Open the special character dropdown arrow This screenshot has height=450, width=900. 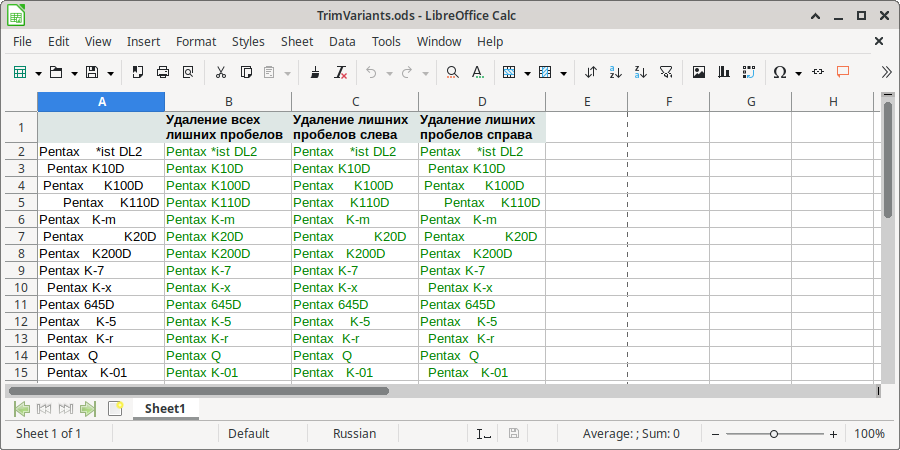[797, 73]
